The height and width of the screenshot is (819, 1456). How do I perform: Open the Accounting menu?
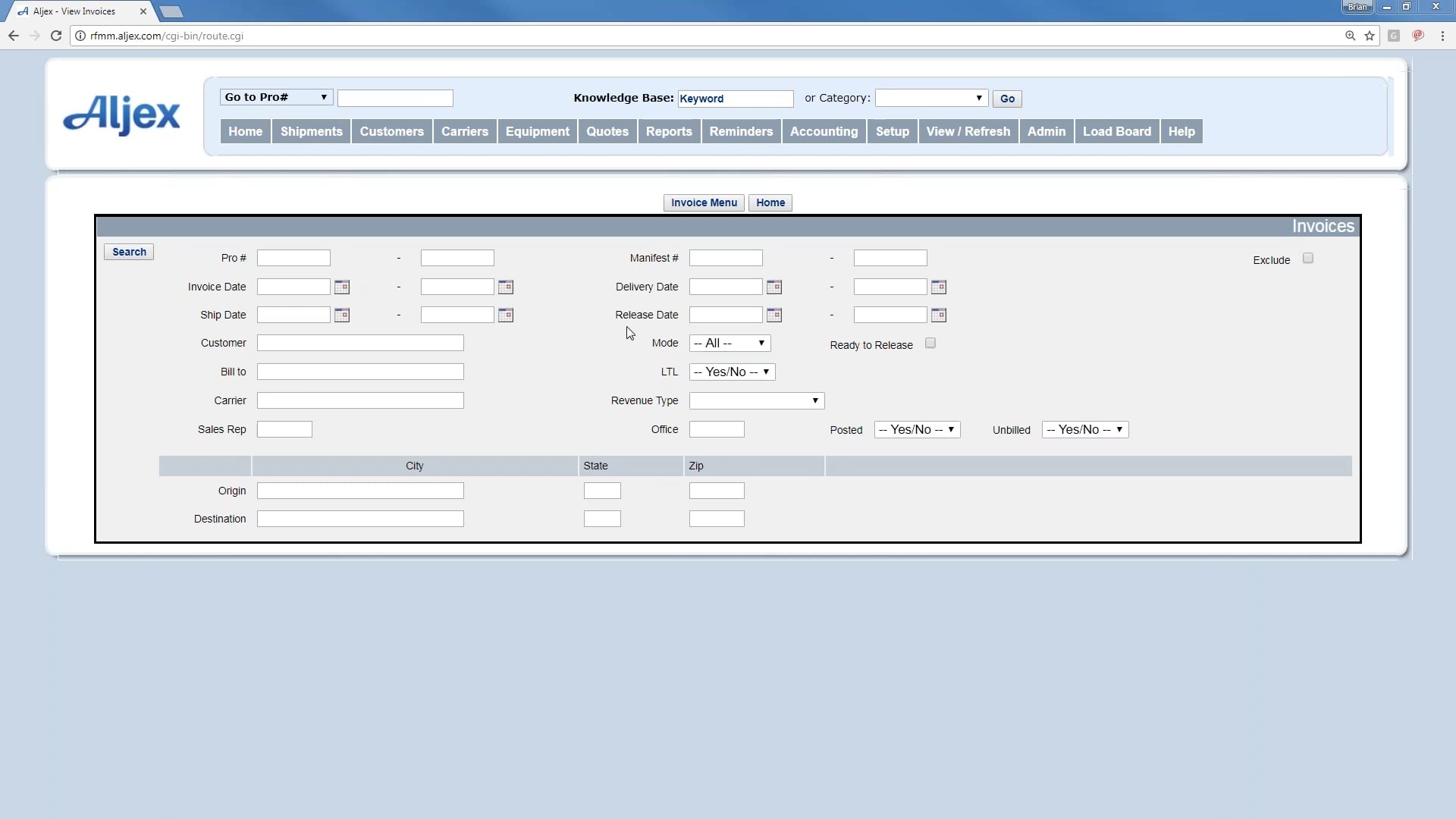click(x=824, y=131)
